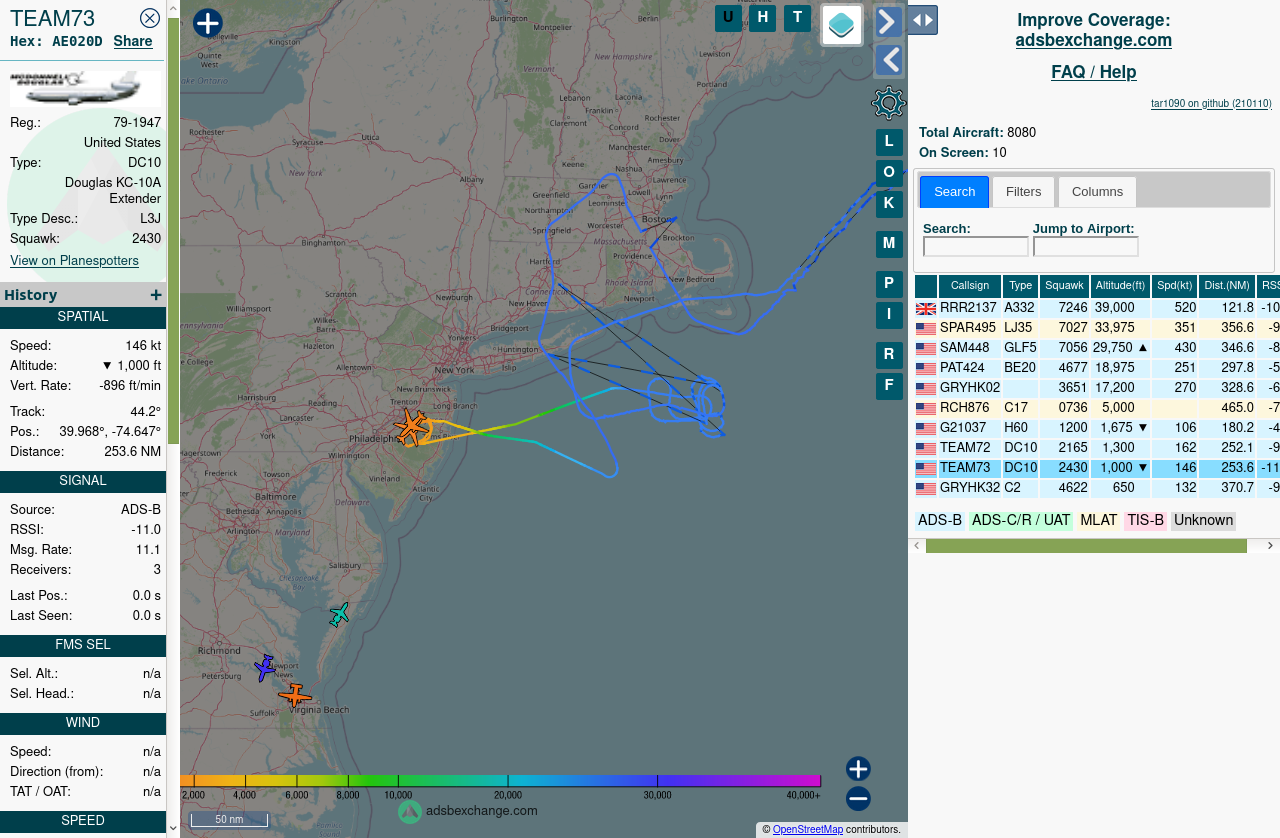Image resolution: width=1280 pixels, height=838 pixels.
Task: Sort table by Dist.(NM) column
Action: (1227, 286)
